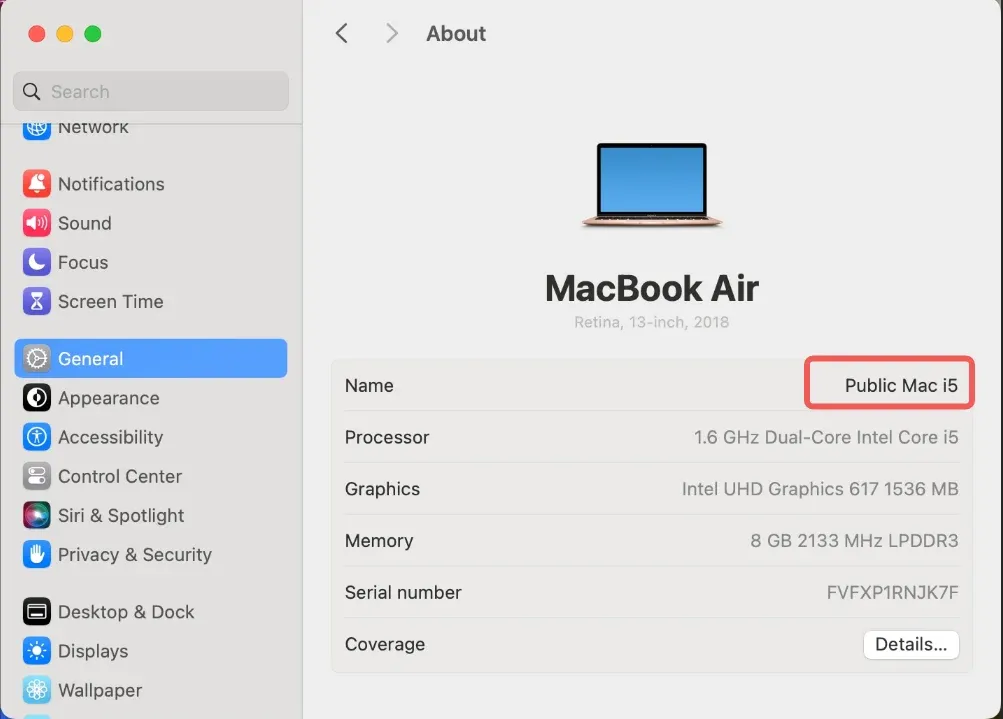Click the Coverage row label
The height and width of the screenshot is (719, 1003).
click(385, 644)
